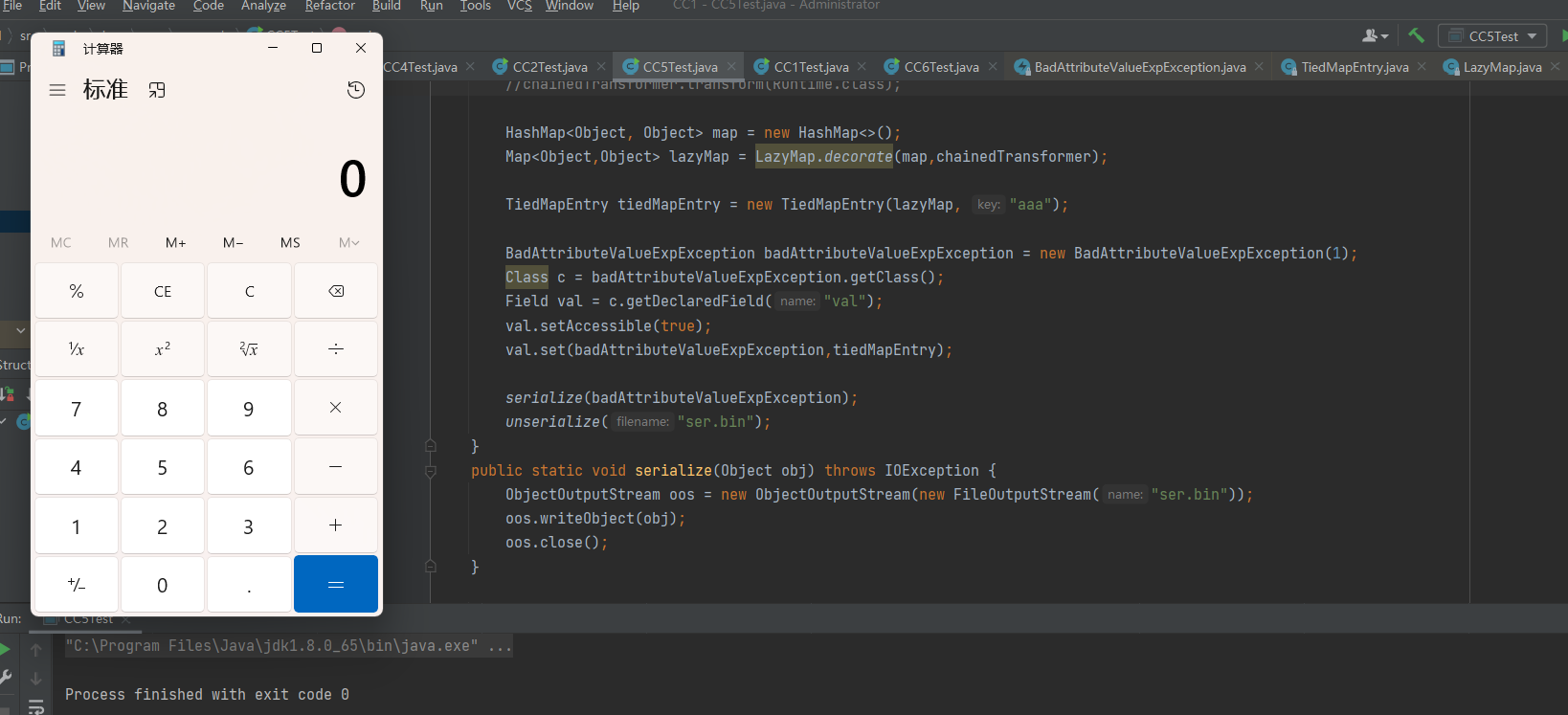Open the calculator history icon
This screenshot has width=1568, height=715.
pos(356,90)
